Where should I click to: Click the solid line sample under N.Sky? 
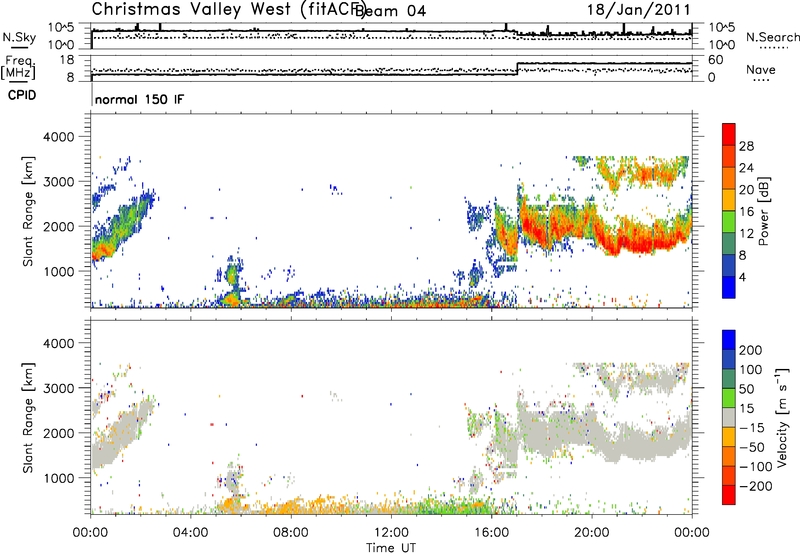(19, 47)
